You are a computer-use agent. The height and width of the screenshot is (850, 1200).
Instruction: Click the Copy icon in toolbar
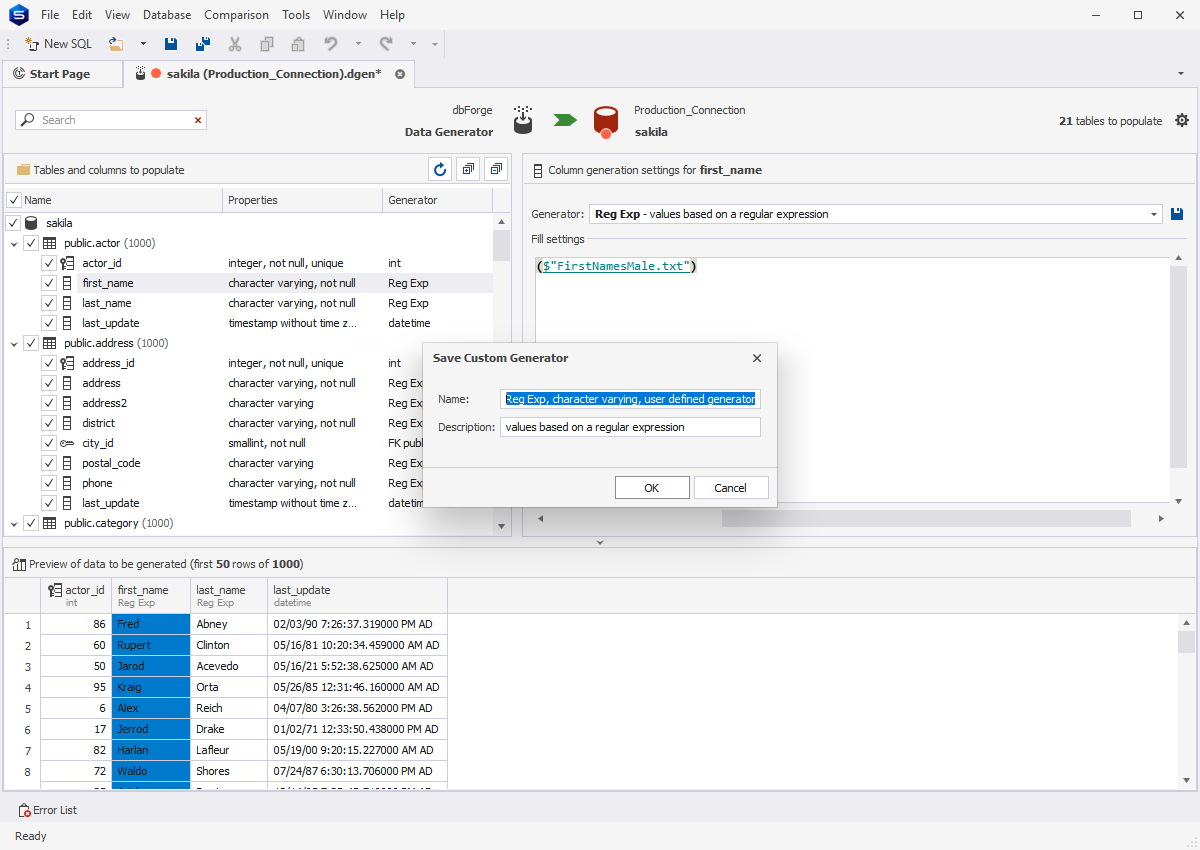tap(267, 44)
